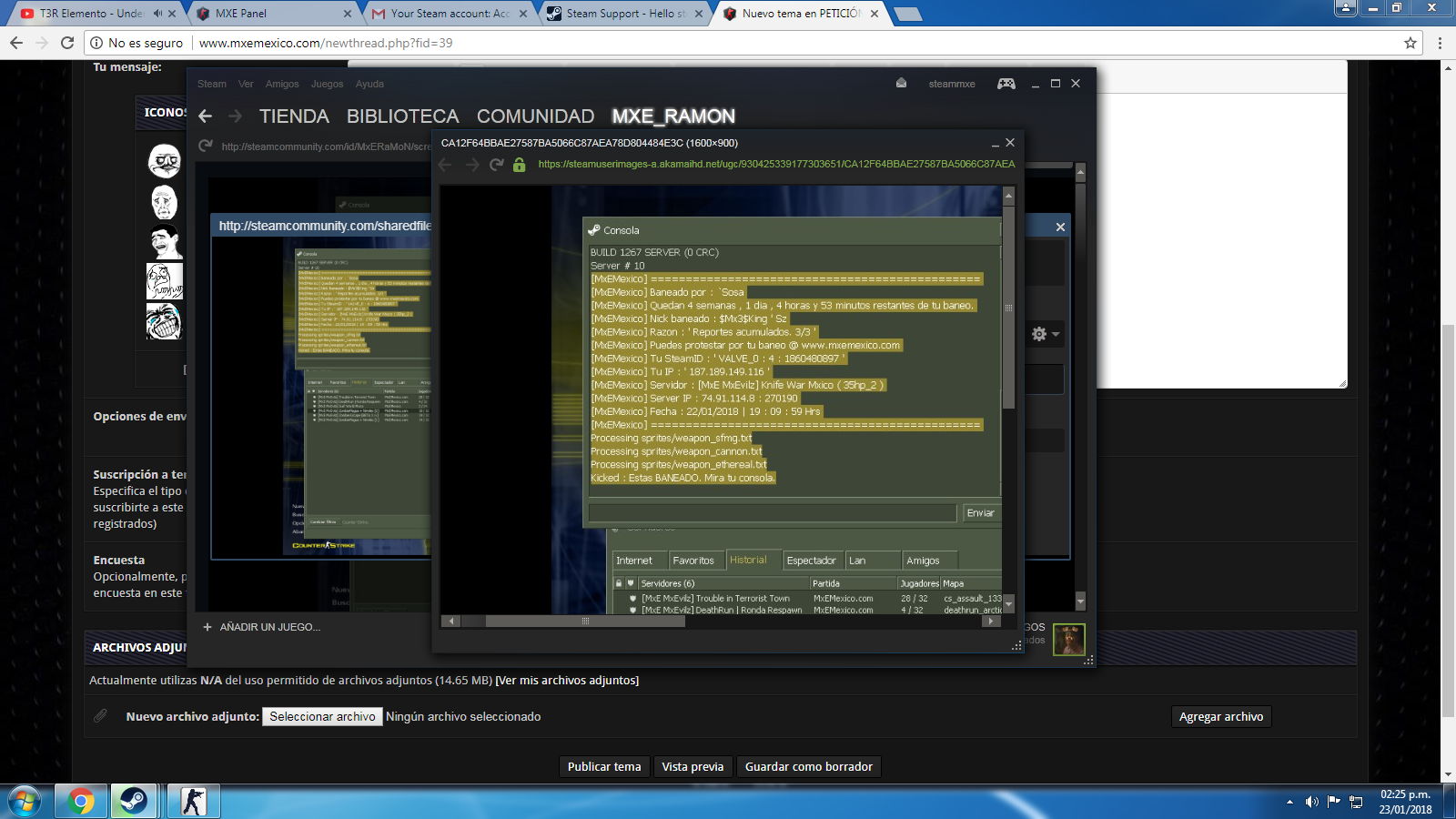This screenshot has height=819, width=1456.
Task: Open Steam menu in Steam window
Action: [212, 84]
